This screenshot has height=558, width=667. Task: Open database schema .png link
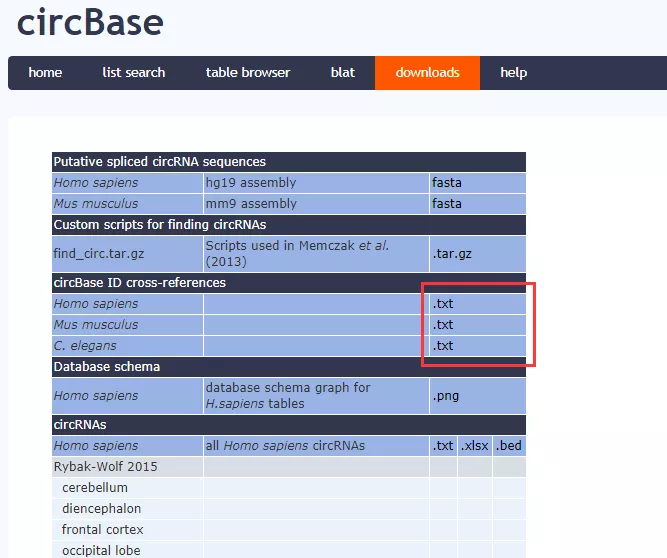point(445,396)
